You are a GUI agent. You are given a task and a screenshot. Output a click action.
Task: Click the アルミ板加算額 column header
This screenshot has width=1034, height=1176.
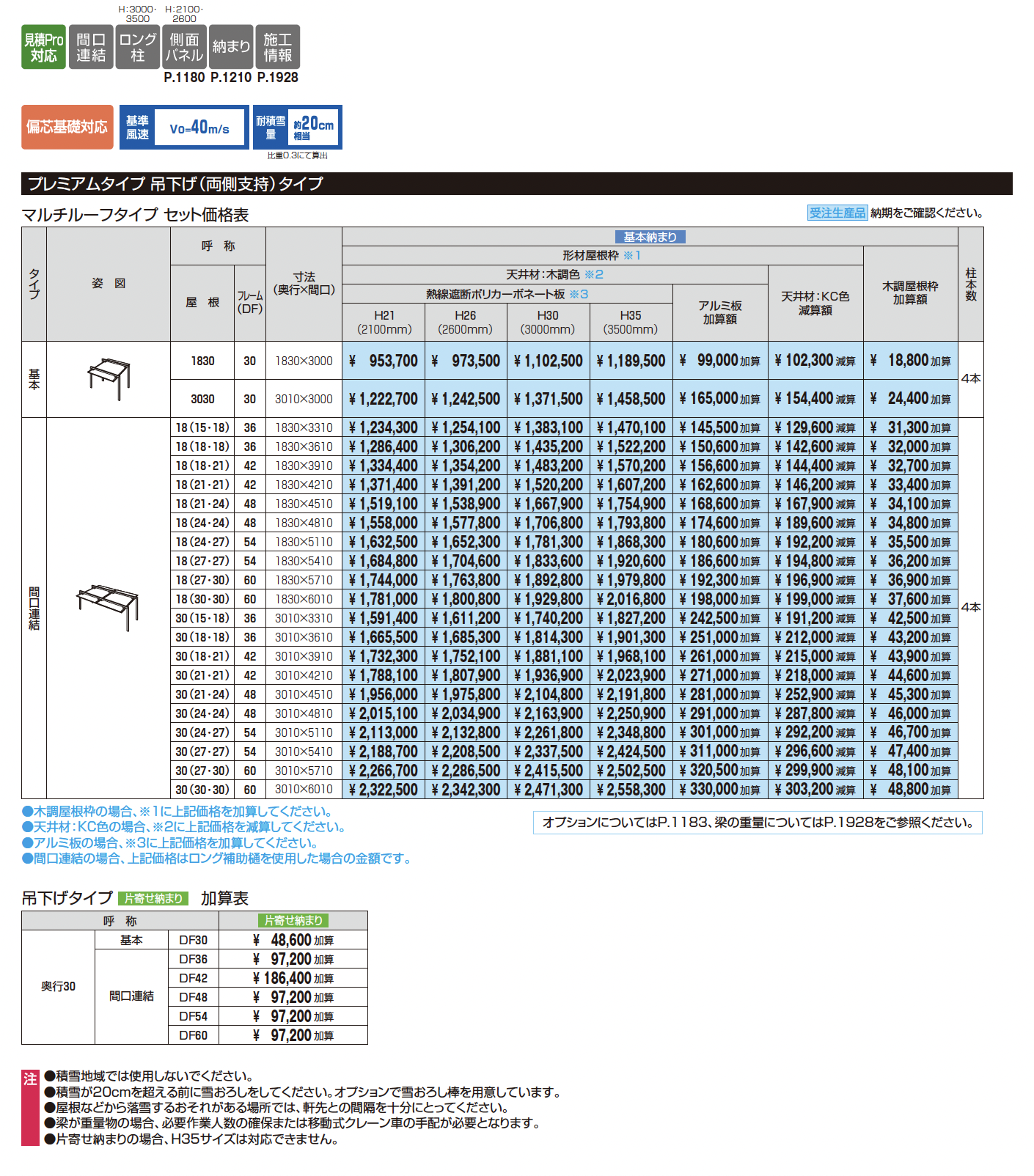pos(720,312)
